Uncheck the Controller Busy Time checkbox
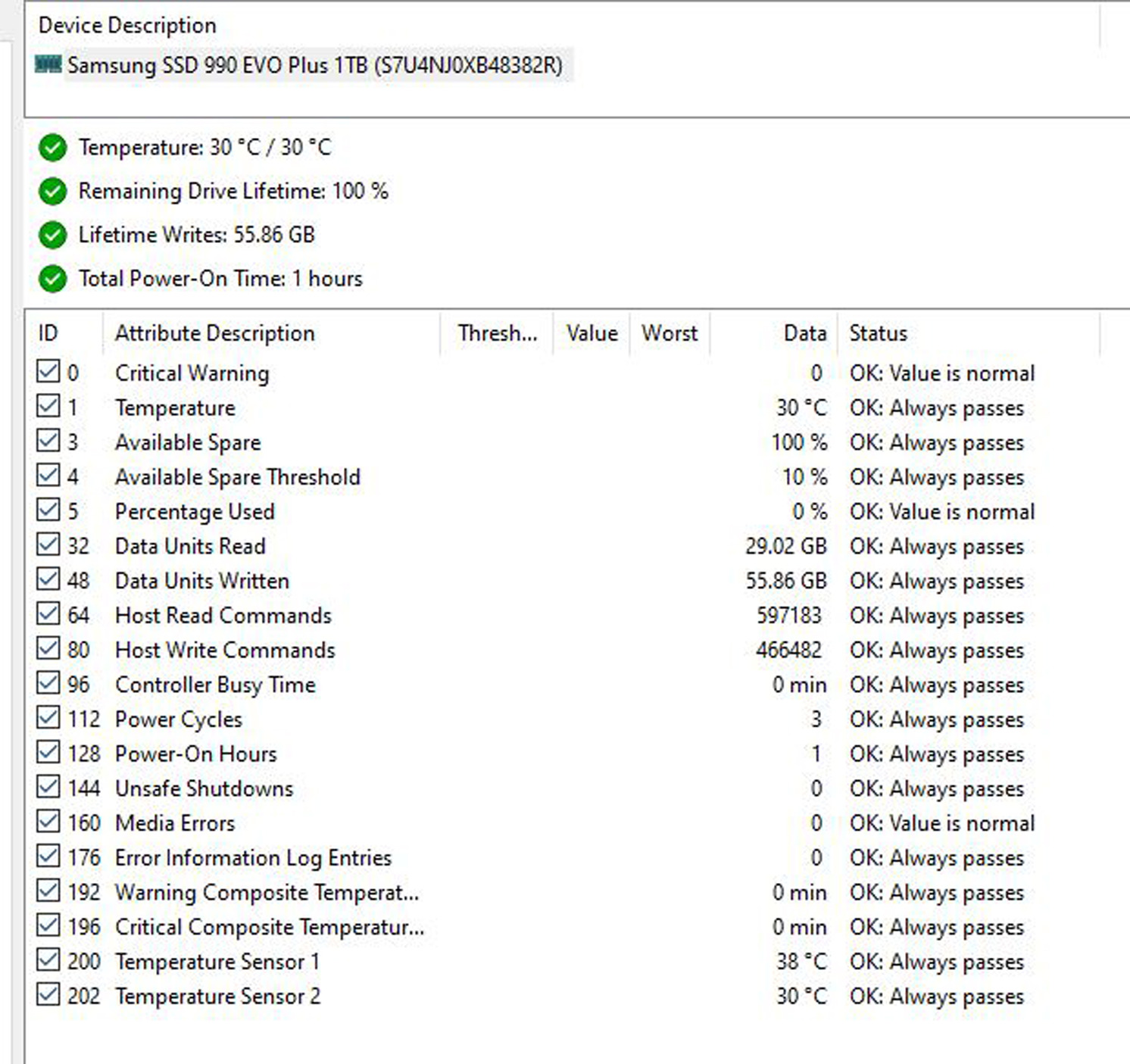This screenshot has height=1064, width=1130. pyautogui.click(x=48, y=683)
